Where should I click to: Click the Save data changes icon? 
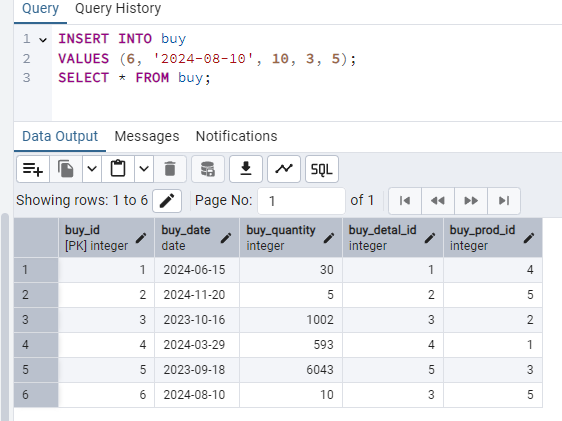click(208, 169)
